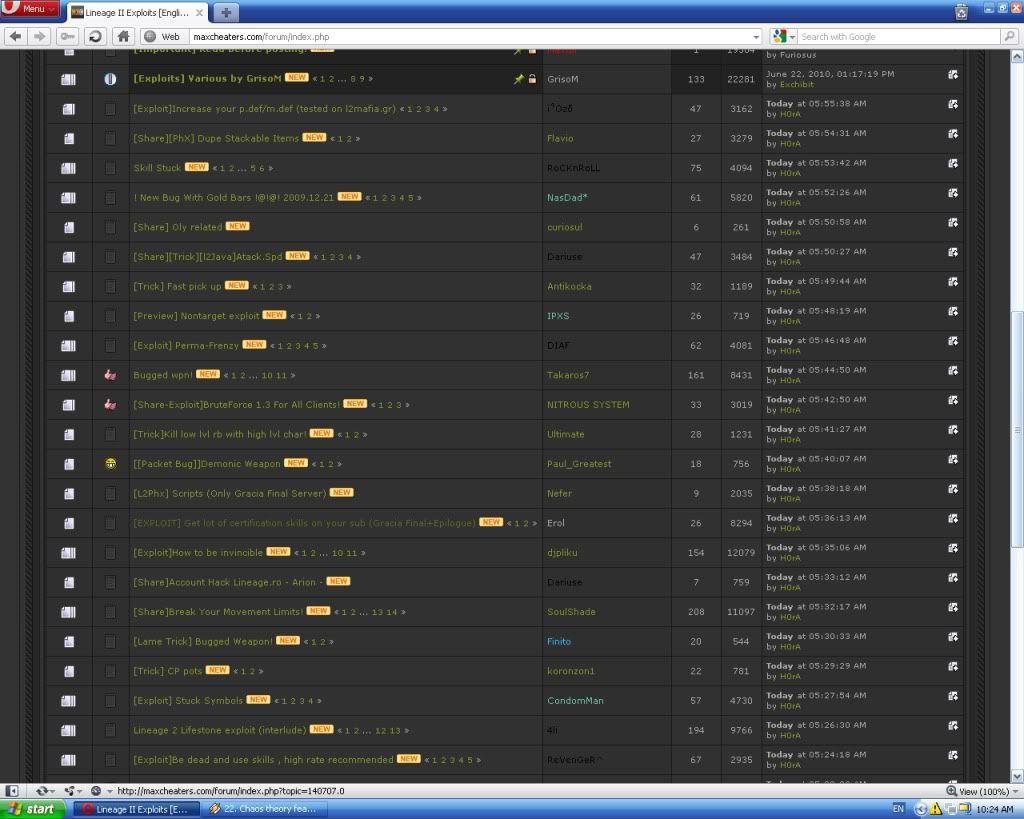Click the 10:24 AM system clock
The height and width of the screenshot is (819, 1024).
(994, 810)
